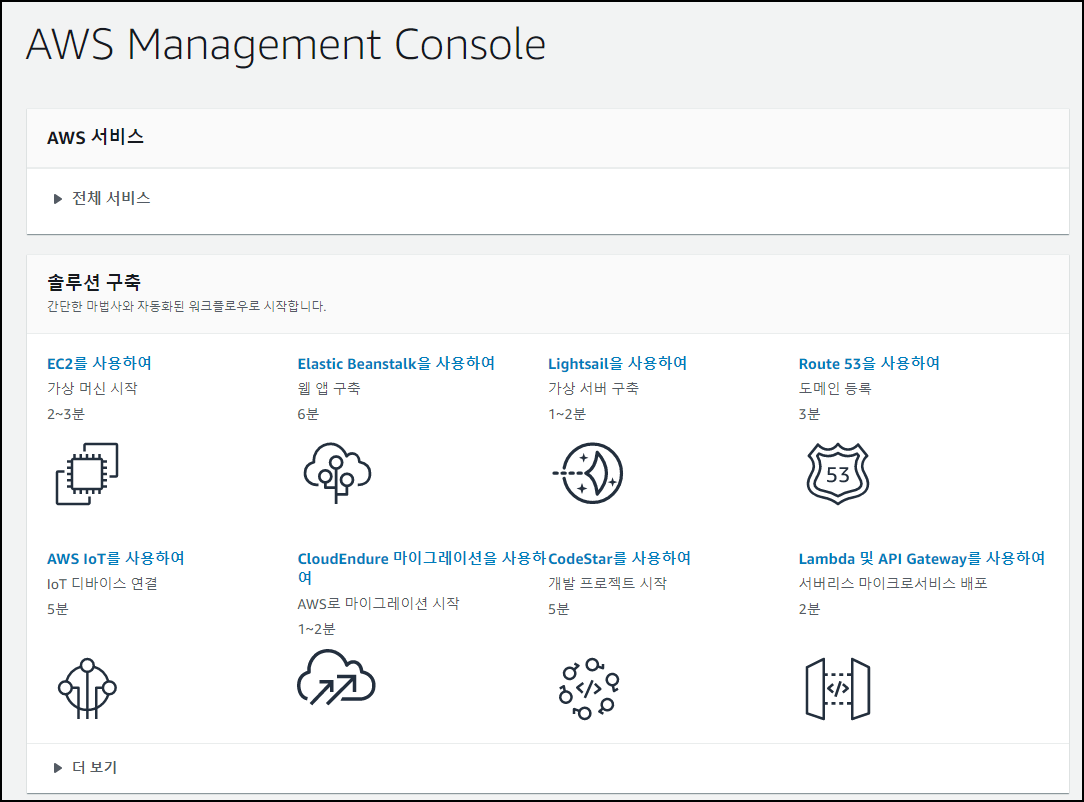Click the AWS IoT를 사용하여 link

tap(112, 559)
